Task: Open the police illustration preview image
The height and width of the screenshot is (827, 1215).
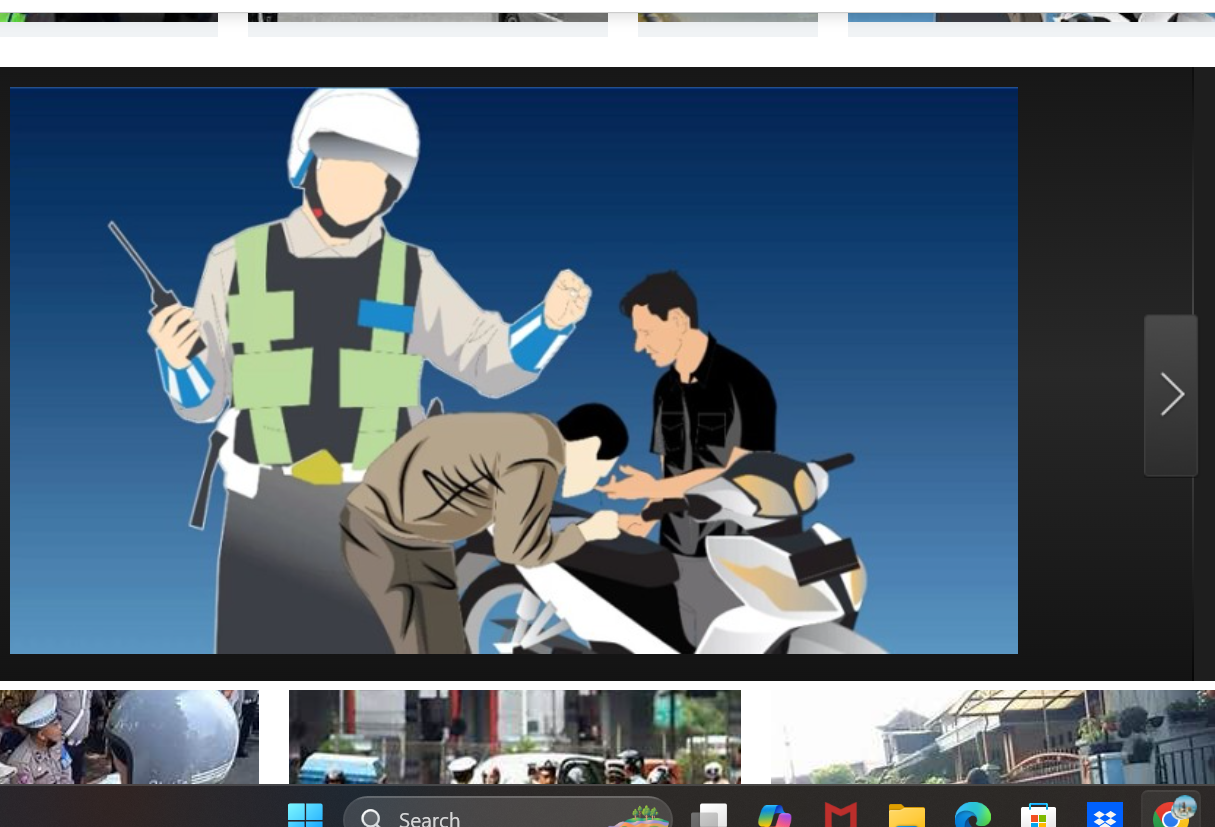Action: pyautogui.click(x=513, y=370)
